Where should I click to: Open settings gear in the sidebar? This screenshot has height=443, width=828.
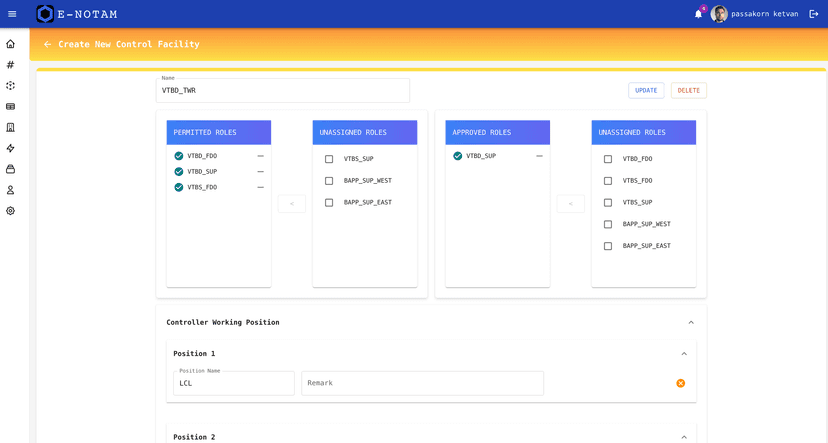tap(11, 211)
